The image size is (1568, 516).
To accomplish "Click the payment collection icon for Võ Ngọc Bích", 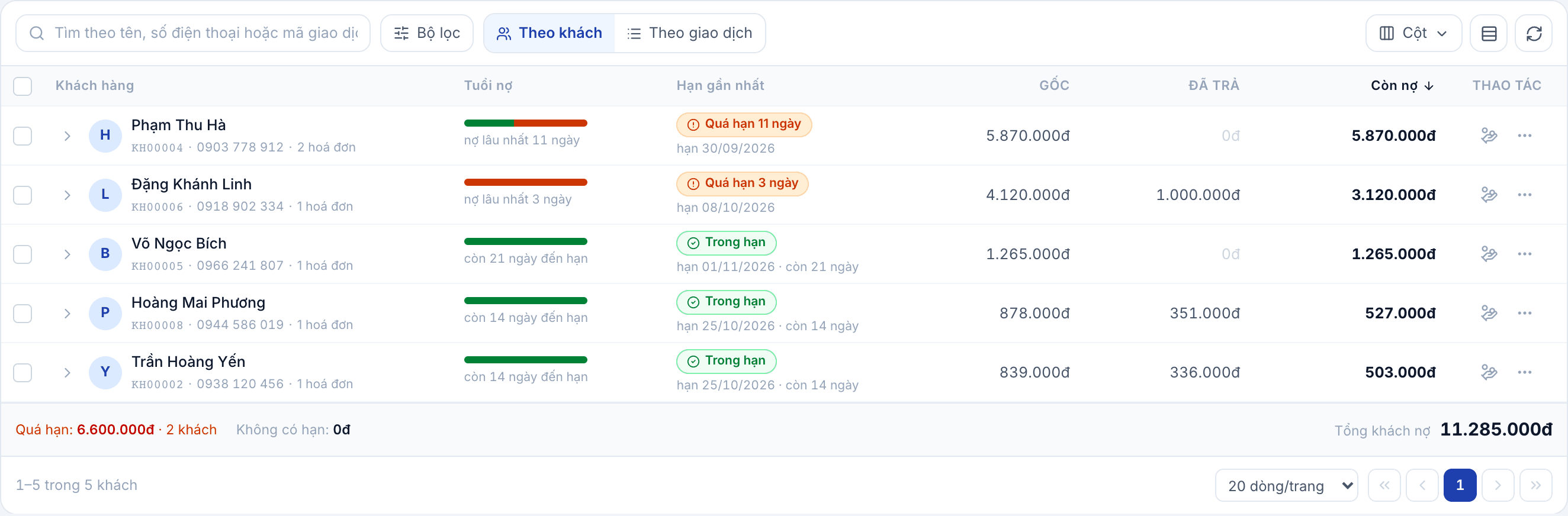I will point(1489,254).
